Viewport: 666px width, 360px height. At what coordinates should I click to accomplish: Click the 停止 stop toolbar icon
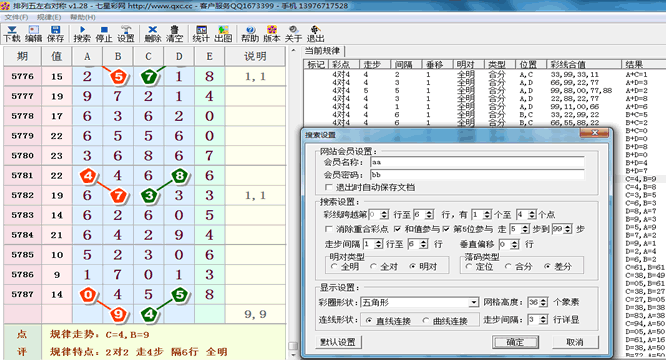(x=104, y=34)
